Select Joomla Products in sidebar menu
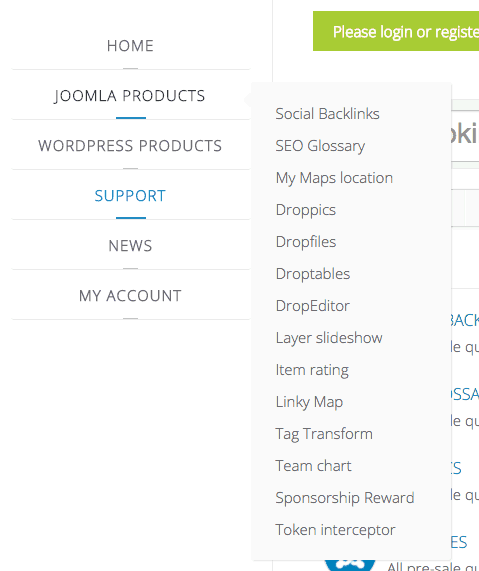Image resolution: width=479 pixels, height=571 pixels. [x=130, y=96]
